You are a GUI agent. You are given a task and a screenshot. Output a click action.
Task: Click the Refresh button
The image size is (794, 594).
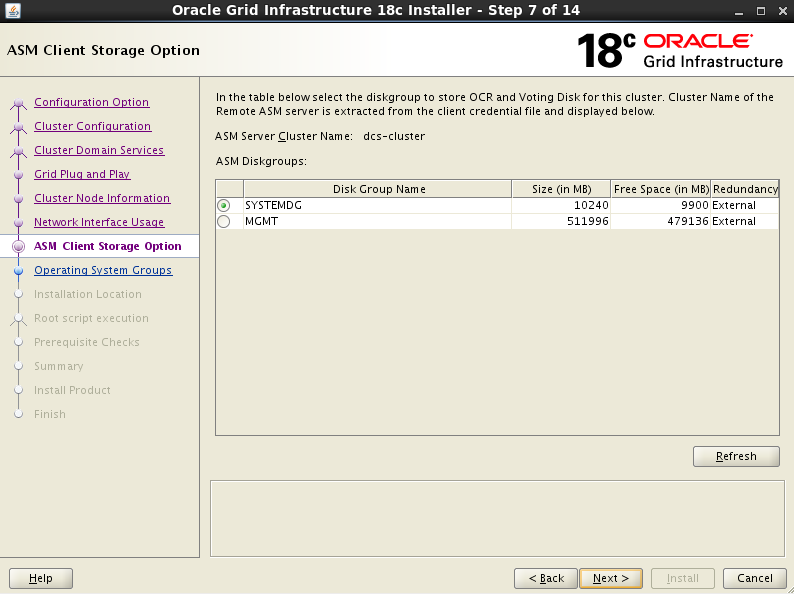[x=736, y=456]
